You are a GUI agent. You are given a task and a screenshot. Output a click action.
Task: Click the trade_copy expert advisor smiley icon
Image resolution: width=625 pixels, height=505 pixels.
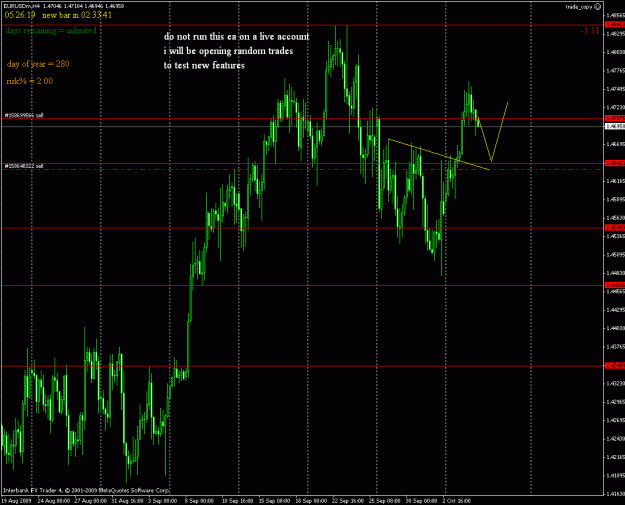coord(597,6)
